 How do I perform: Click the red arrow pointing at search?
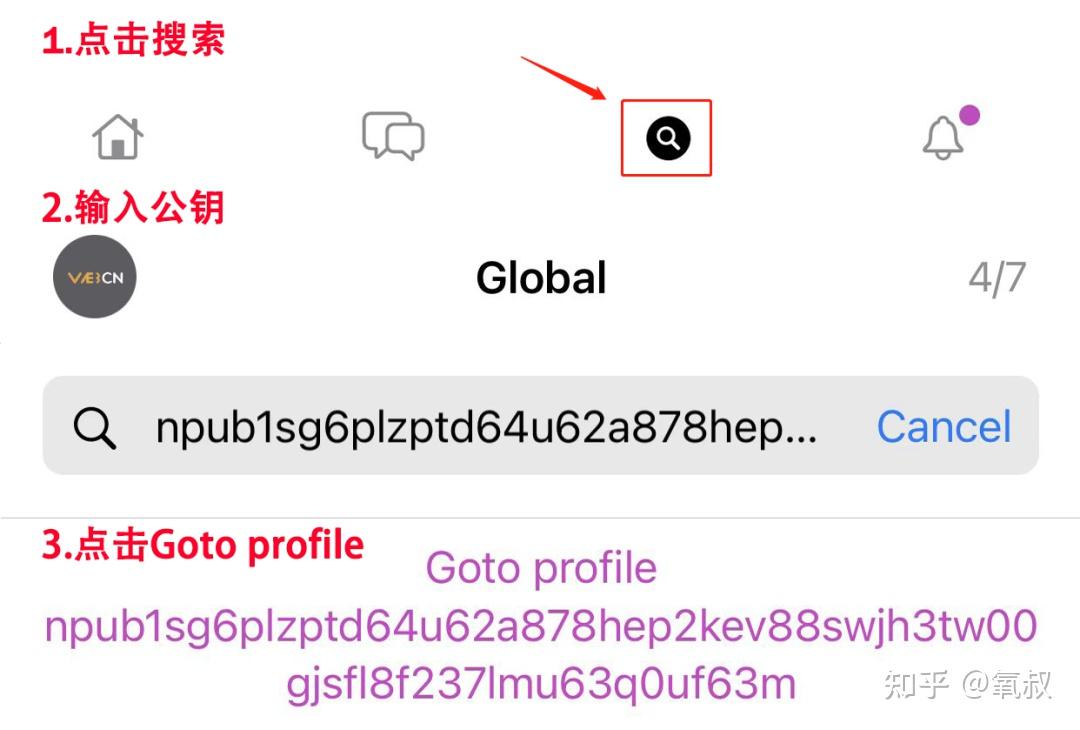563,78
